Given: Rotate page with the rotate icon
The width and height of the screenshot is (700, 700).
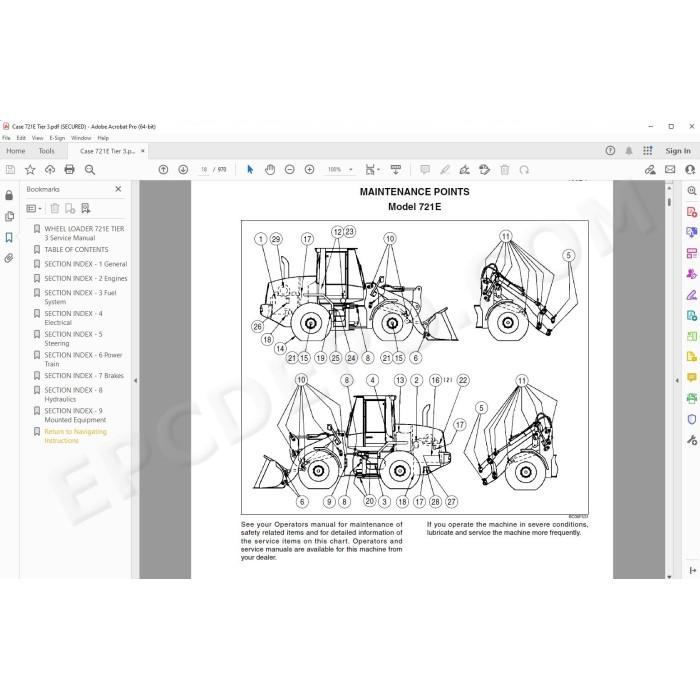Looking at the screenshot, I should 524,170.
